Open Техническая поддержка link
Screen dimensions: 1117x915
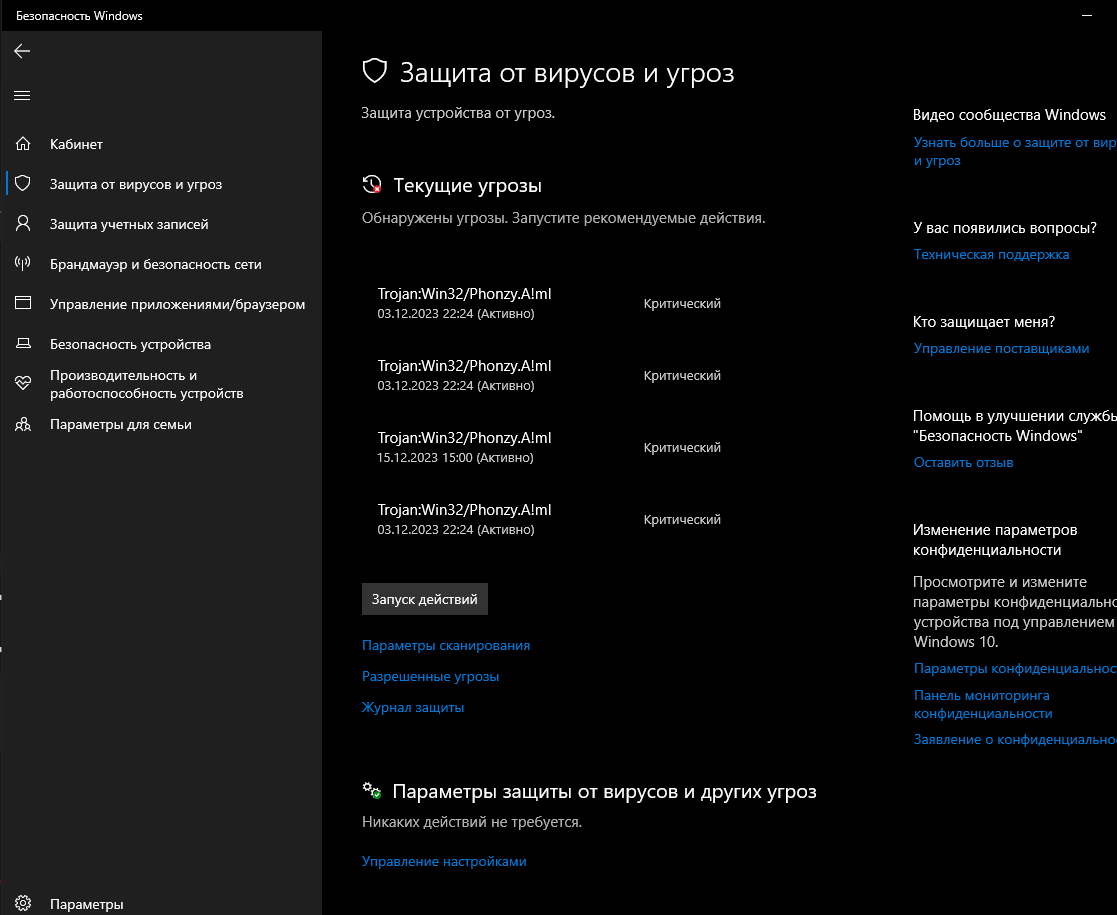(x=991, y=254)
